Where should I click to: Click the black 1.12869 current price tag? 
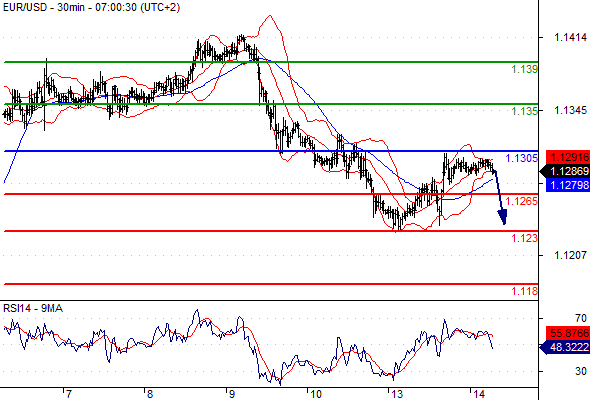click(565, 171)
